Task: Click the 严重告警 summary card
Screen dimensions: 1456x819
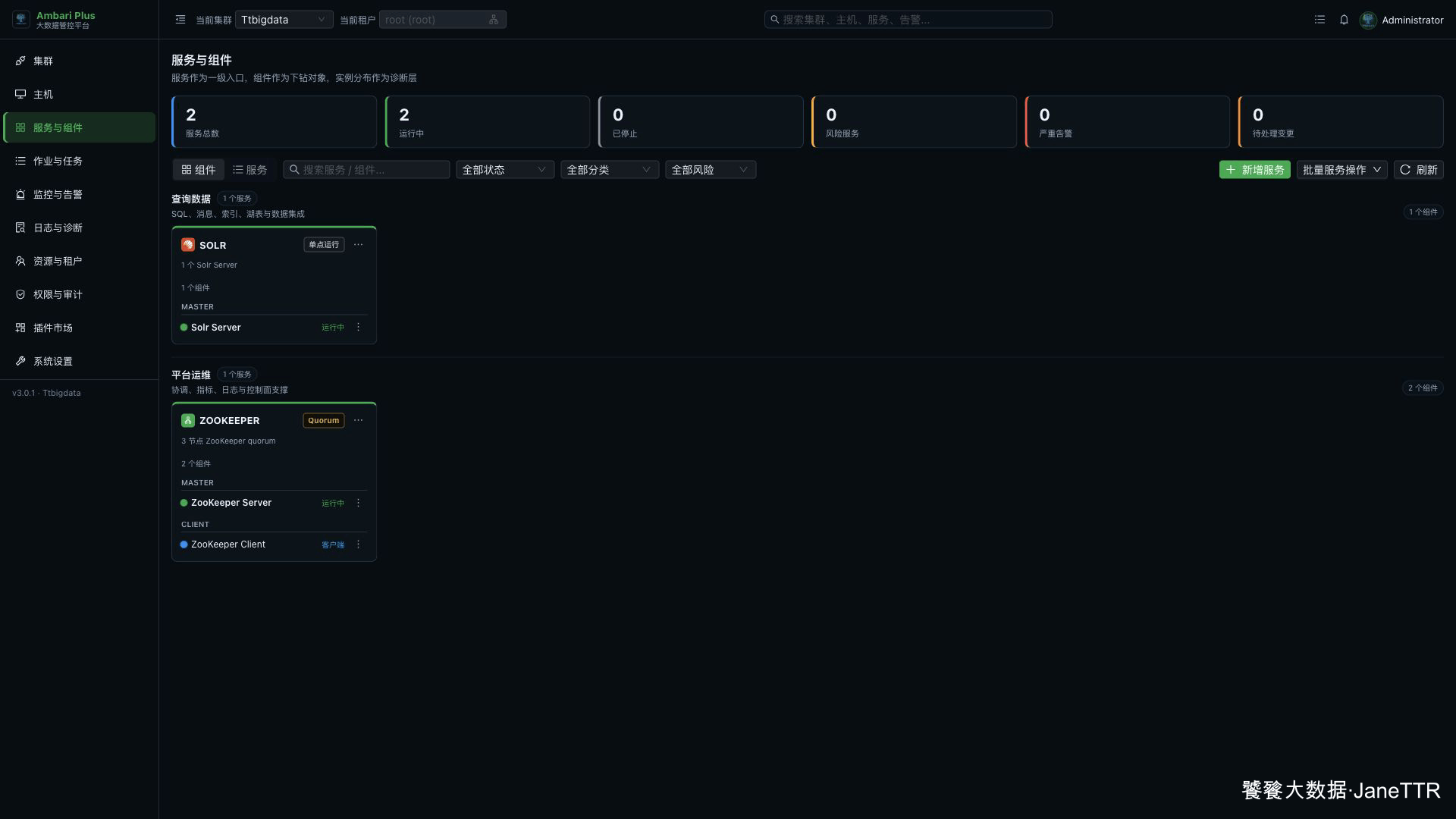Action: click(1127, 122)
